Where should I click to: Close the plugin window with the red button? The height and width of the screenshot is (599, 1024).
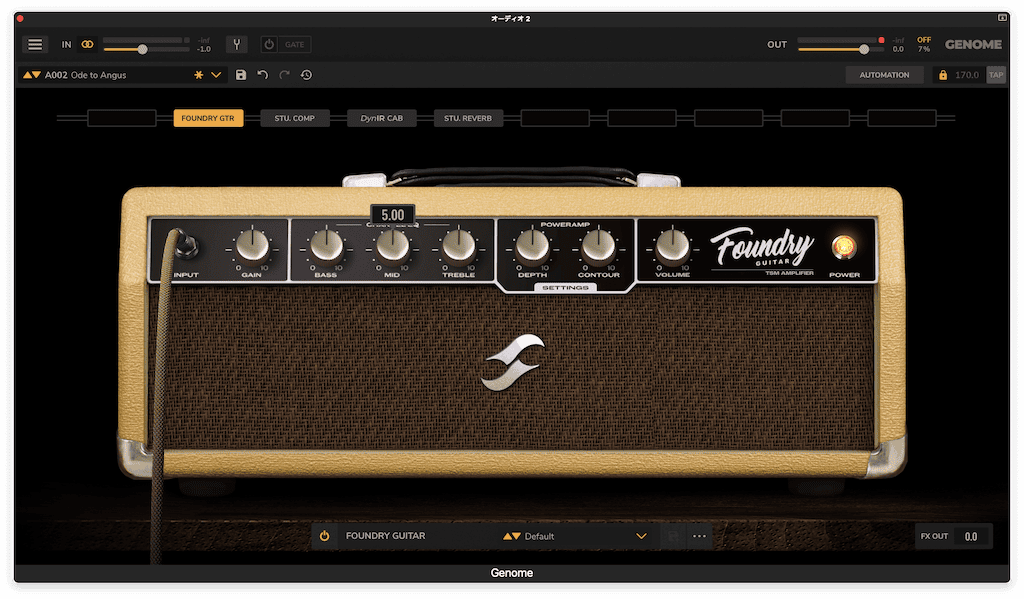coord(20,19)
